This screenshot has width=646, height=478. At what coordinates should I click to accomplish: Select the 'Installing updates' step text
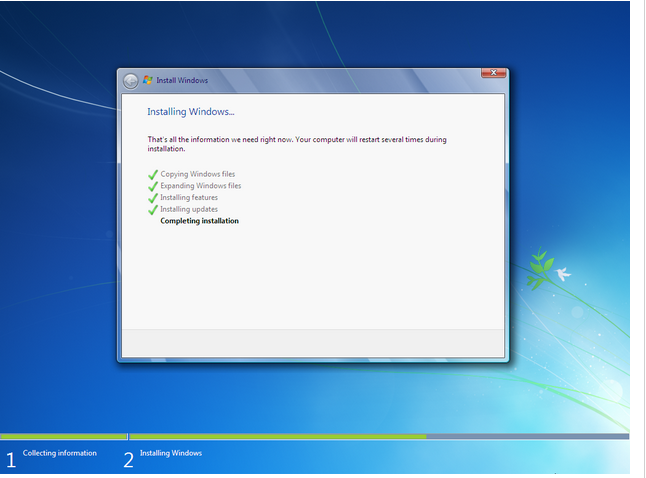click(x=189, y=209)
